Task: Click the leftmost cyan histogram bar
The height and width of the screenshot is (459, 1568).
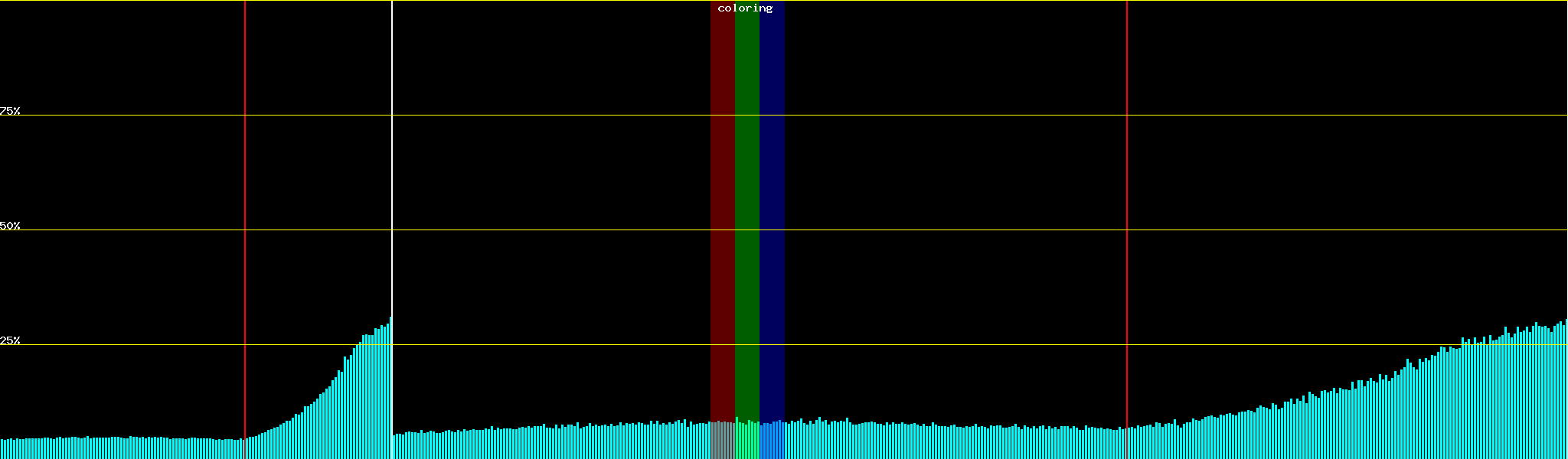Action: [x=2, y=449]
